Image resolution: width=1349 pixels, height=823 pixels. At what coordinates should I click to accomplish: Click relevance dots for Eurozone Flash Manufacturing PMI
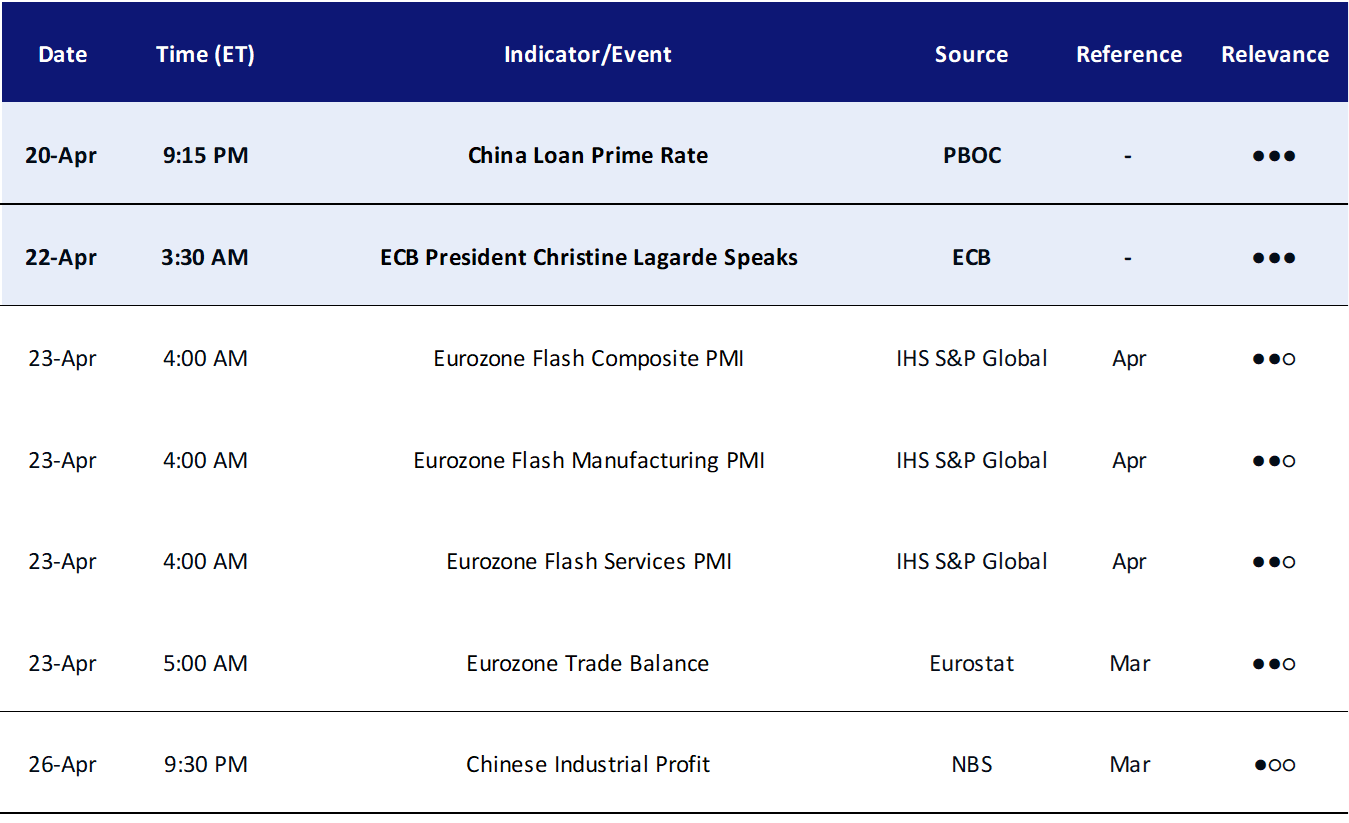[x=1274, y=461]
